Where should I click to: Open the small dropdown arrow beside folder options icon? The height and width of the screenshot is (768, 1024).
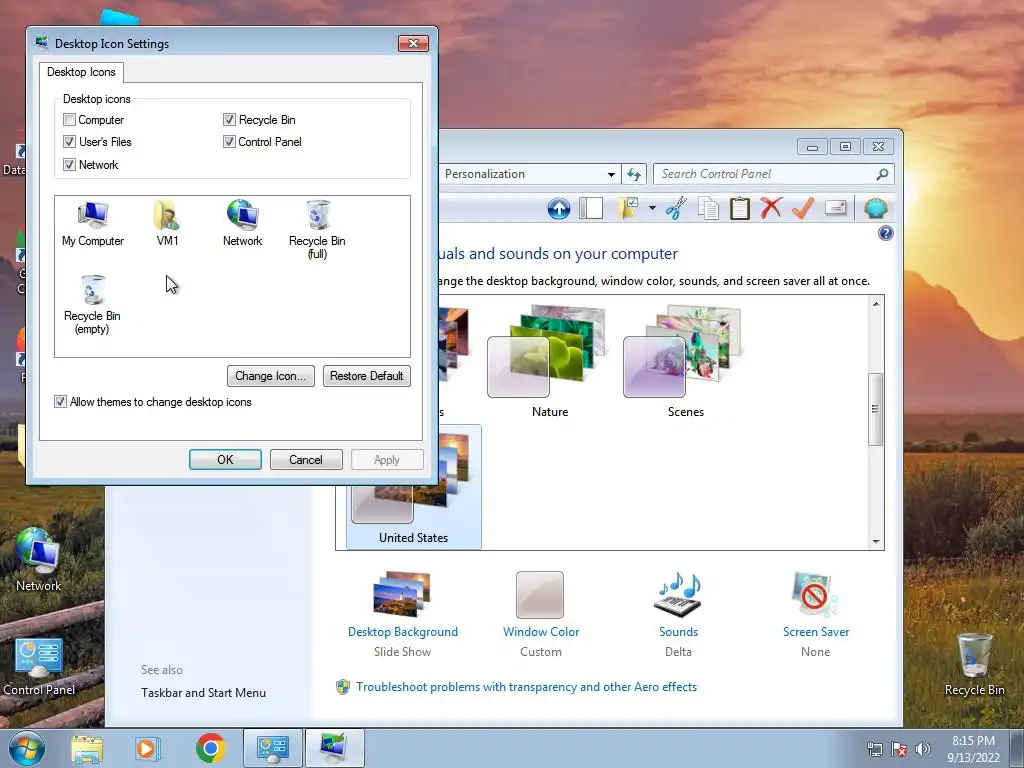coord(652,209)
